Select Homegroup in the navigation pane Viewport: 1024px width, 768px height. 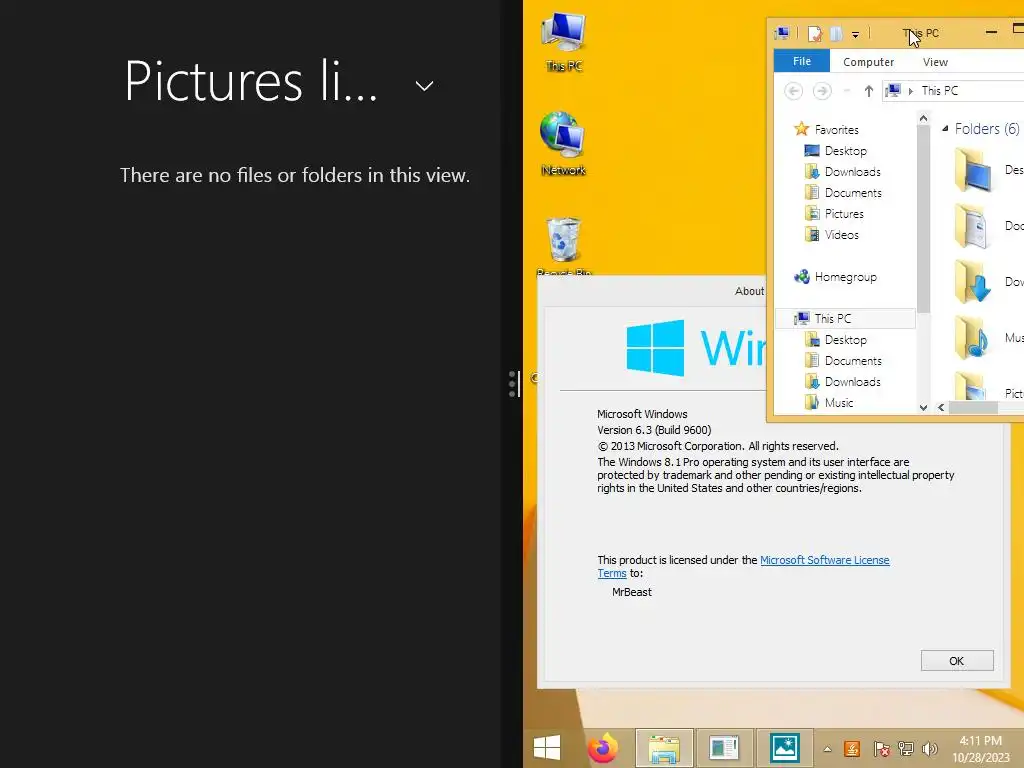[x=835, y=277]
